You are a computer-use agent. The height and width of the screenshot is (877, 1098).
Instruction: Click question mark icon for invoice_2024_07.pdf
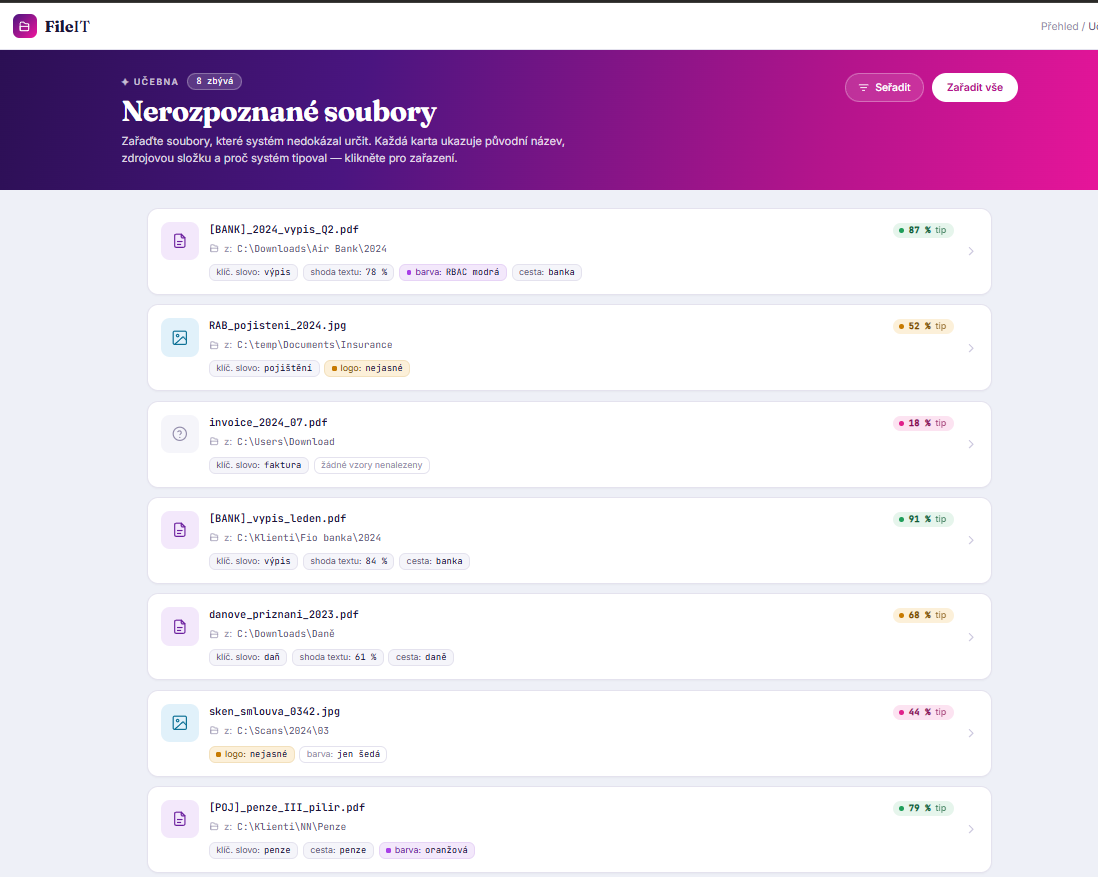[x=180, y=434]
